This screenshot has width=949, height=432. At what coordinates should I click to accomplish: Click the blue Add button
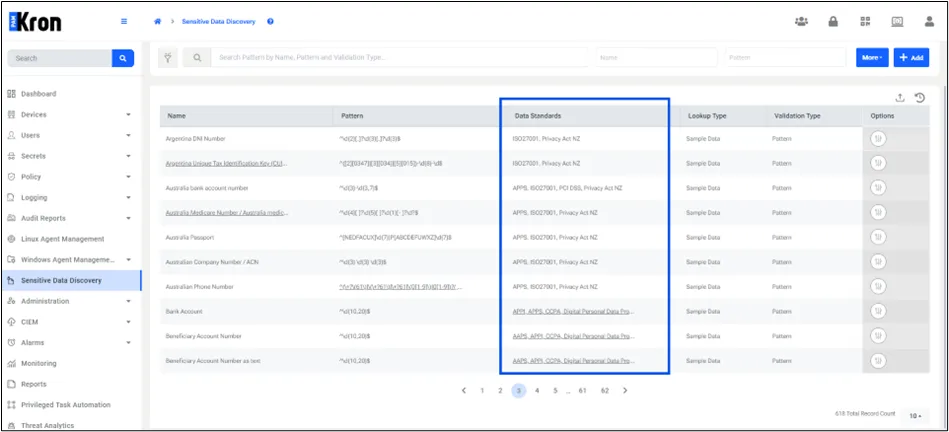[x=911, y=57]
